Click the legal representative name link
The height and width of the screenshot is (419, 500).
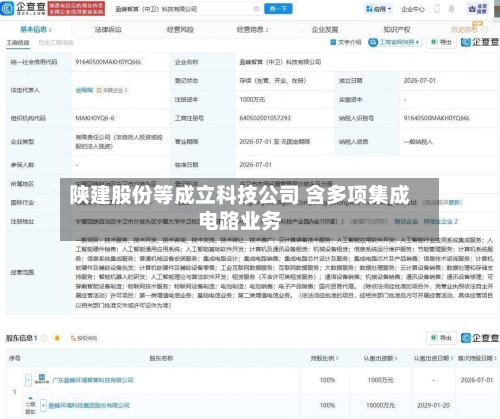[x=84, y=90]
